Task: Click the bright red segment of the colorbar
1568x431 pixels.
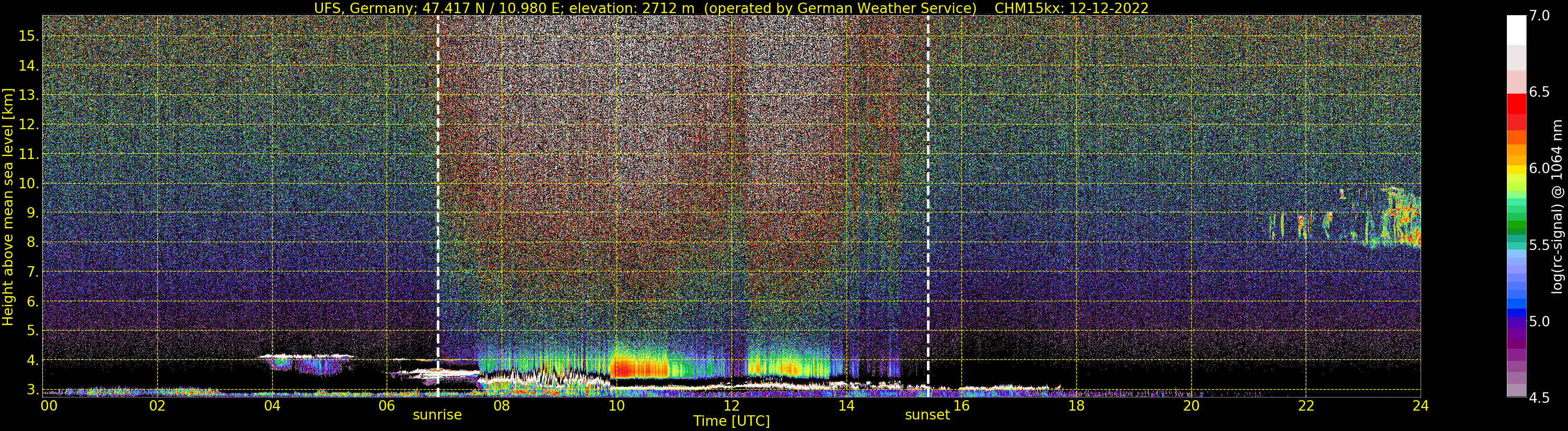Action: click(x=1516, y=104)
